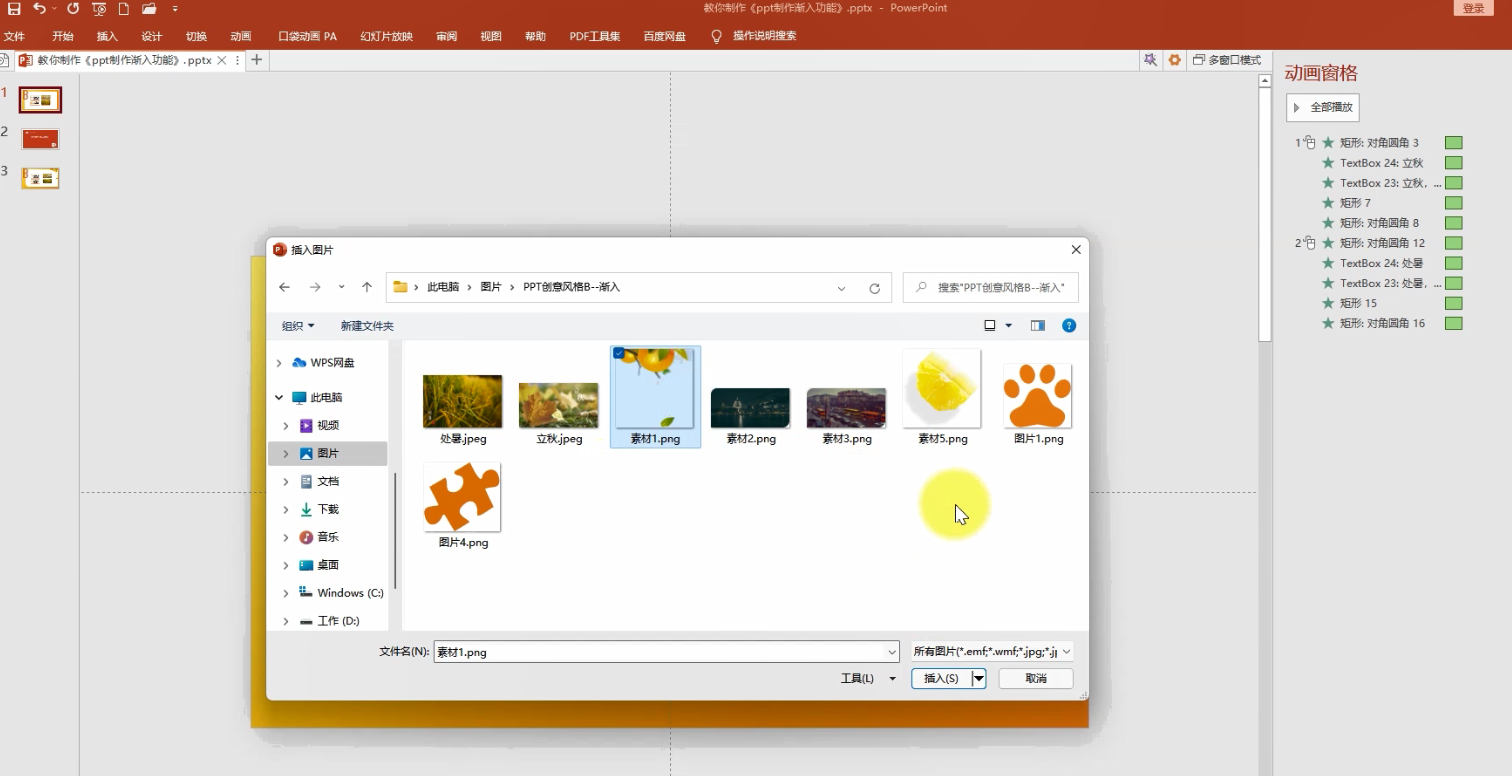
Task: Close the pptx document tab
Action: click(x=222, y=60)
